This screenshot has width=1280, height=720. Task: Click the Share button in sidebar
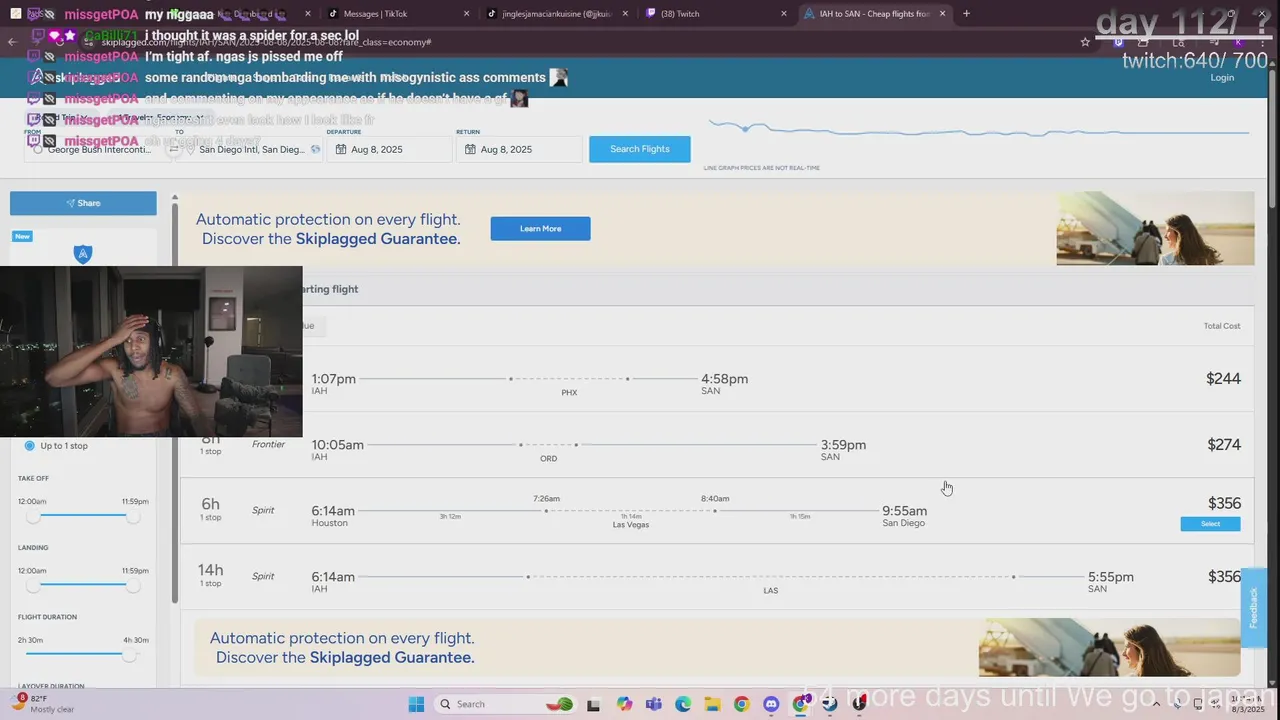(83, 203)
